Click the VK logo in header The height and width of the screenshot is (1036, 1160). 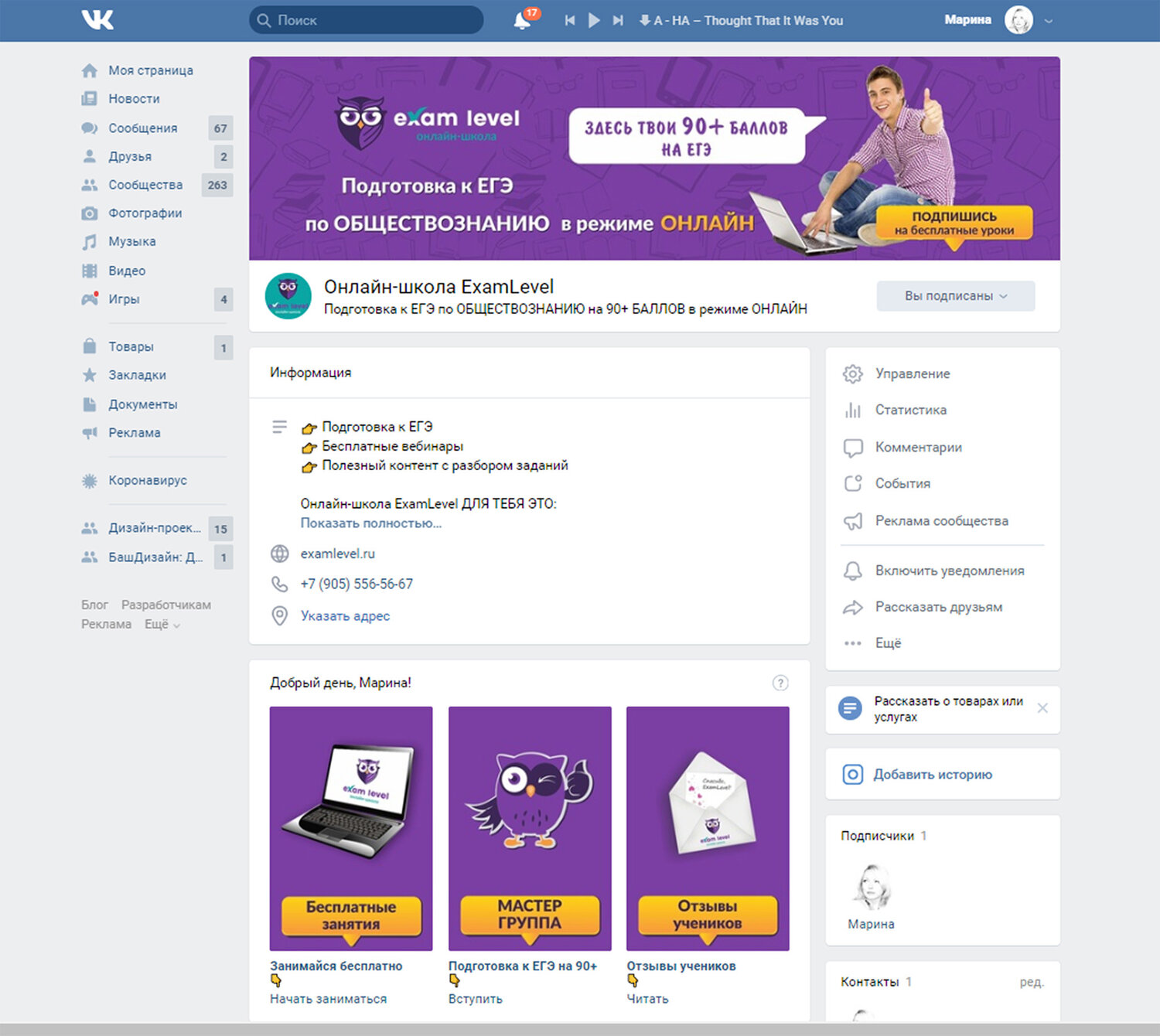tap(97, 19)
